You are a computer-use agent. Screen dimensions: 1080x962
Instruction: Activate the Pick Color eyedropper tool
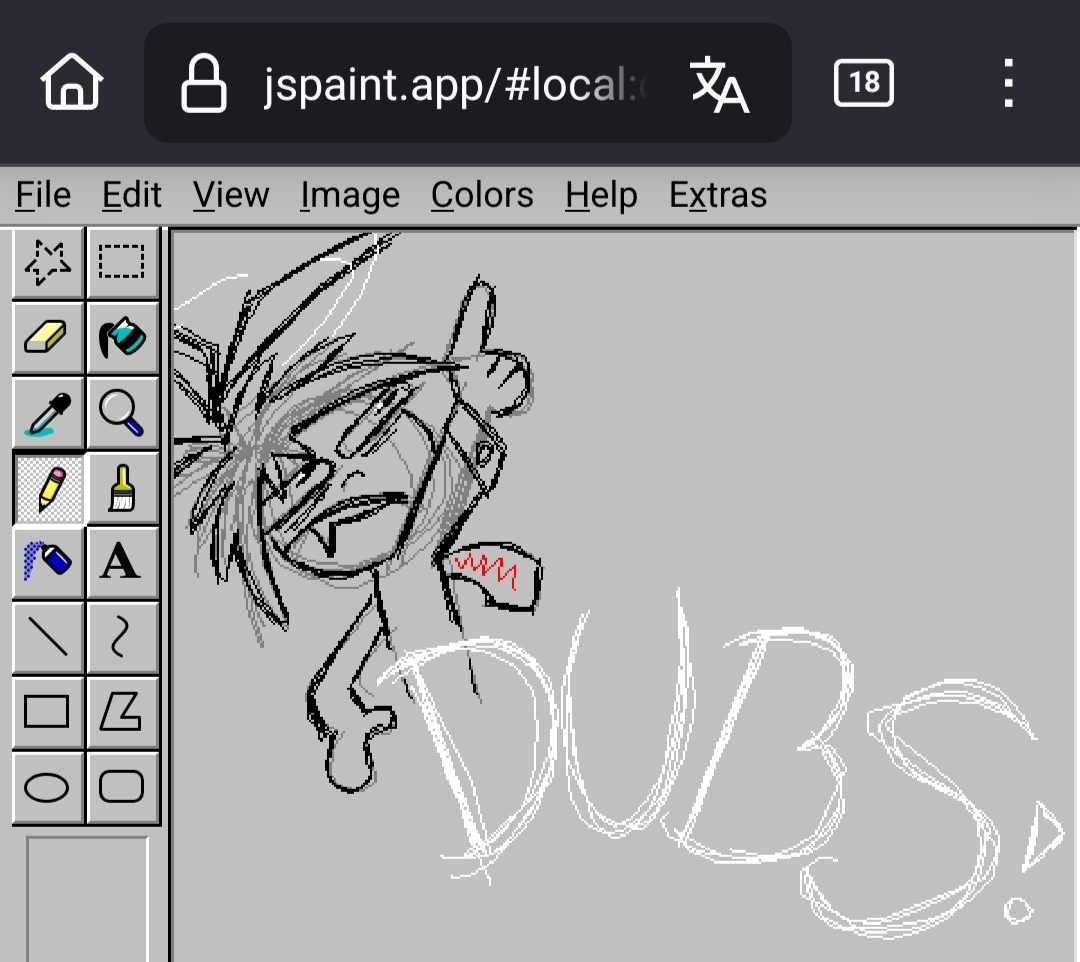[48, 412]
